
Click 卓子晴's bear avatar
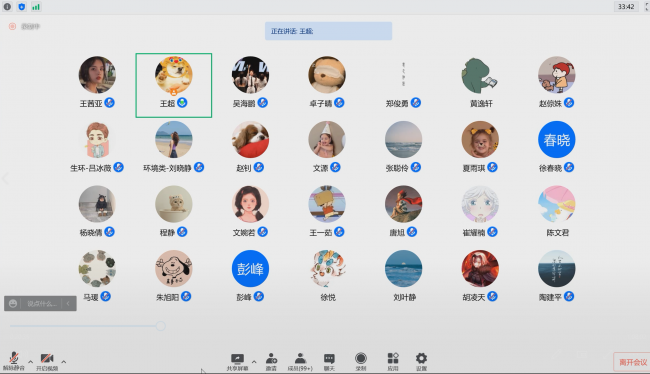(327, 75)
